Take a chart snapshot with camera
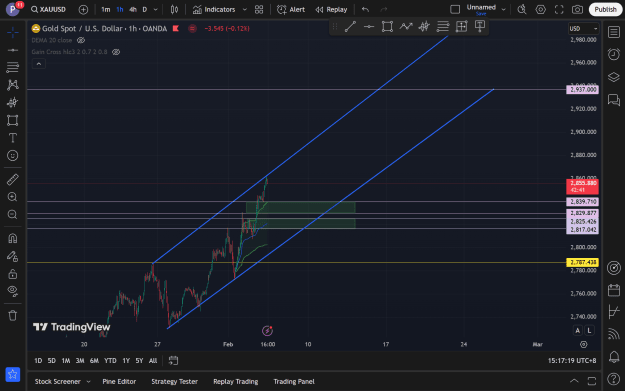 (x=577, y=10)
